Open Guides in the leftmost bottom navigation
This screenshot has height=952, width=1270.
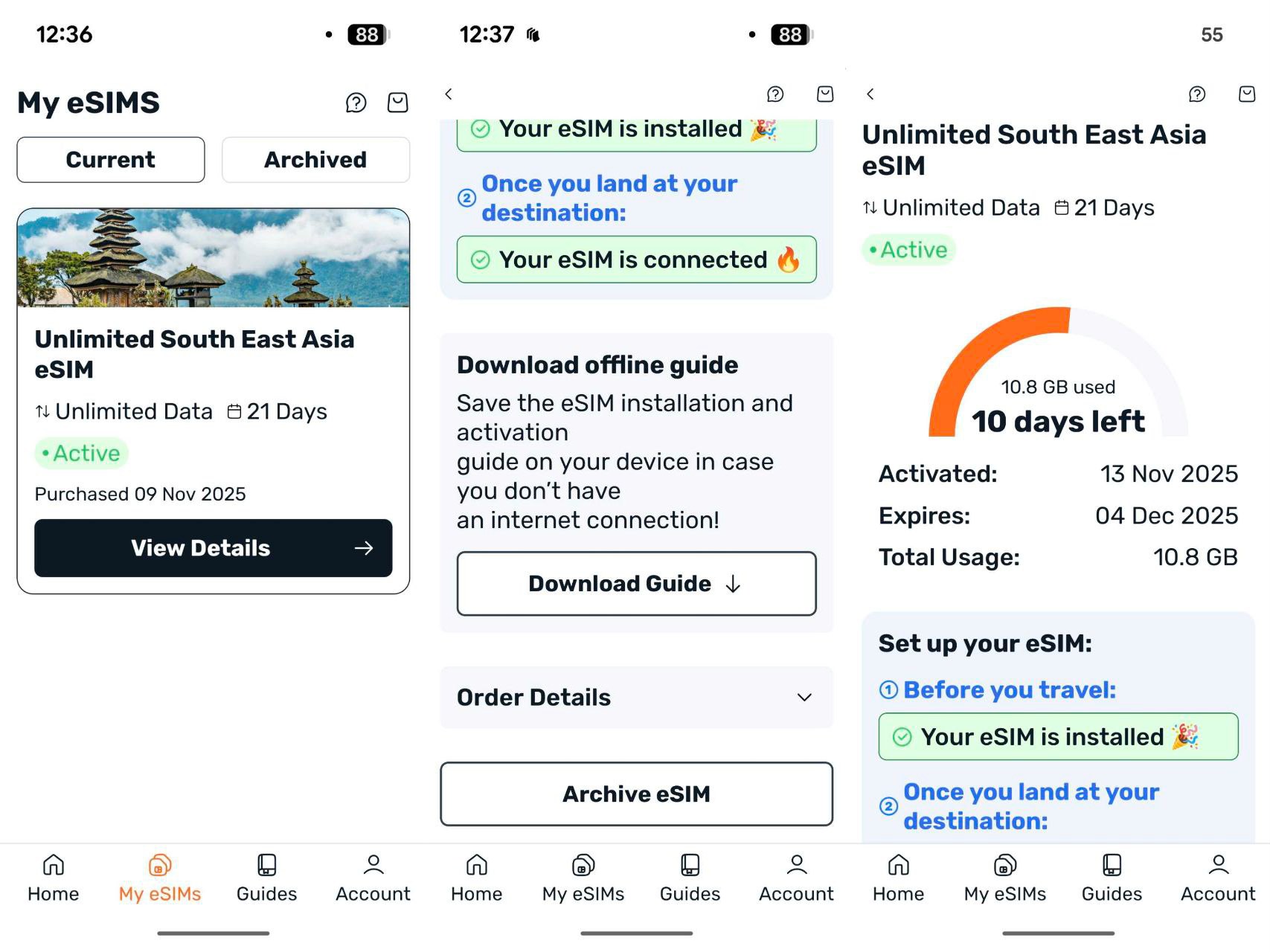coord(266,878)
